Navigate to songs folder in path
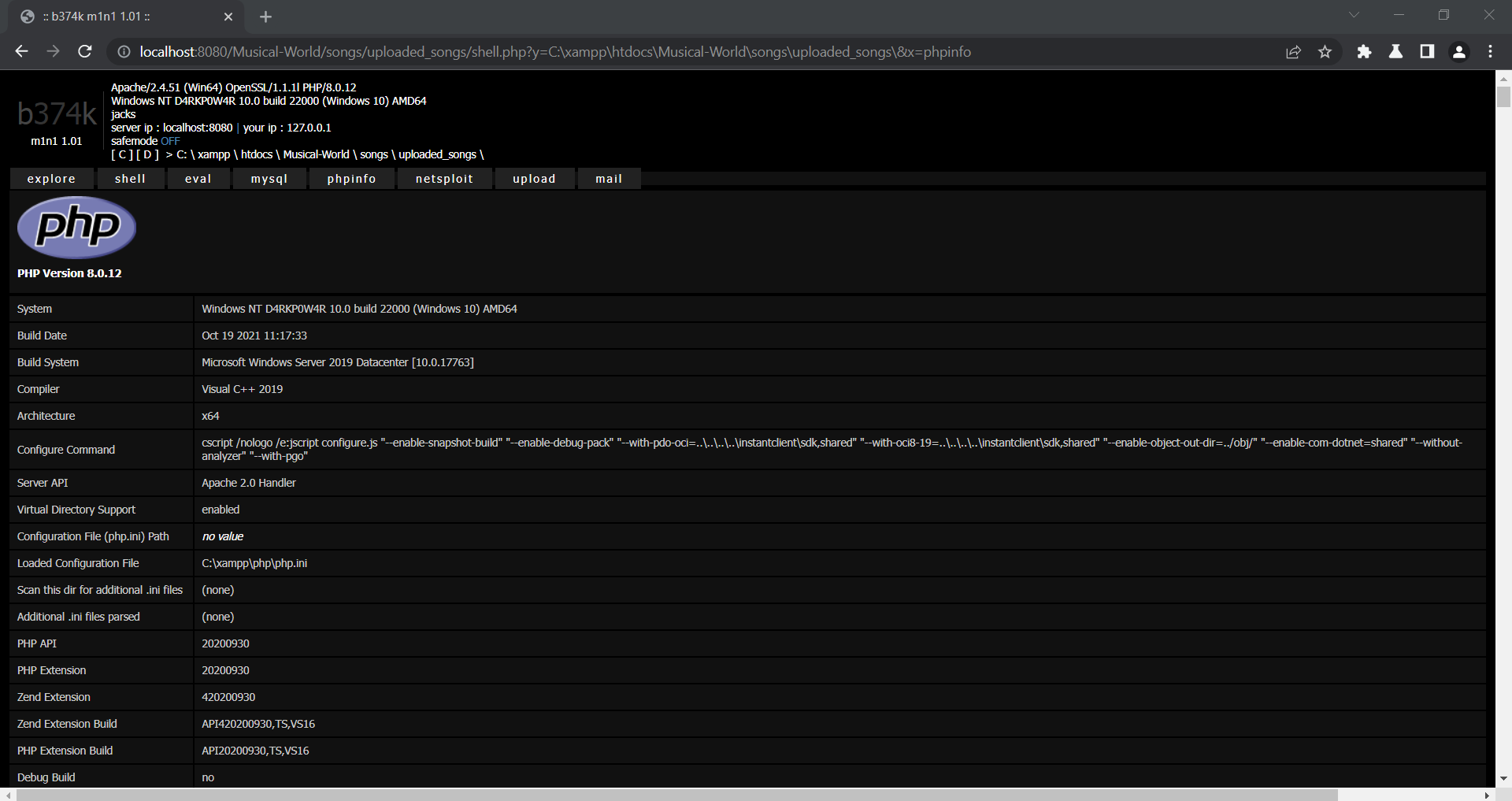 click(x=374, y=154)
